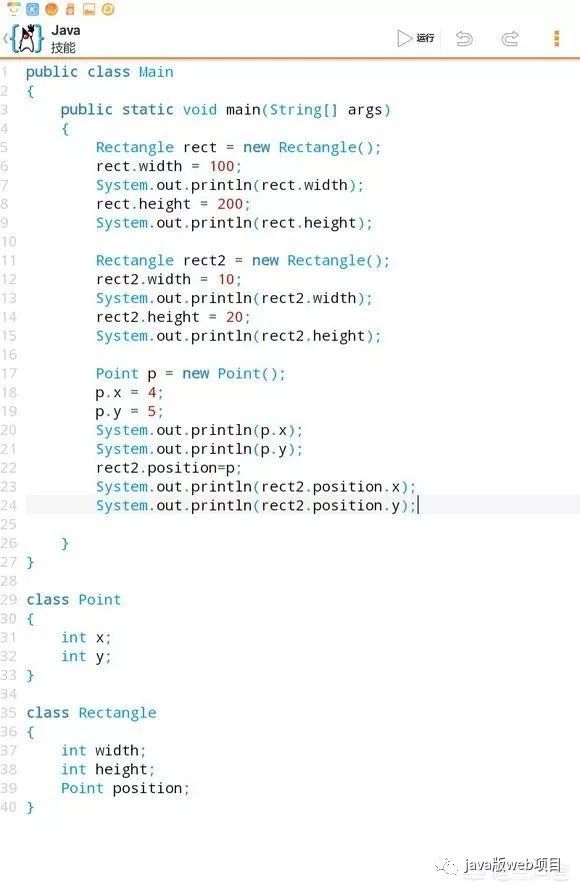Tap the orange round notification icon
Viewport: 580px width, 891px height.
point(52,9)
